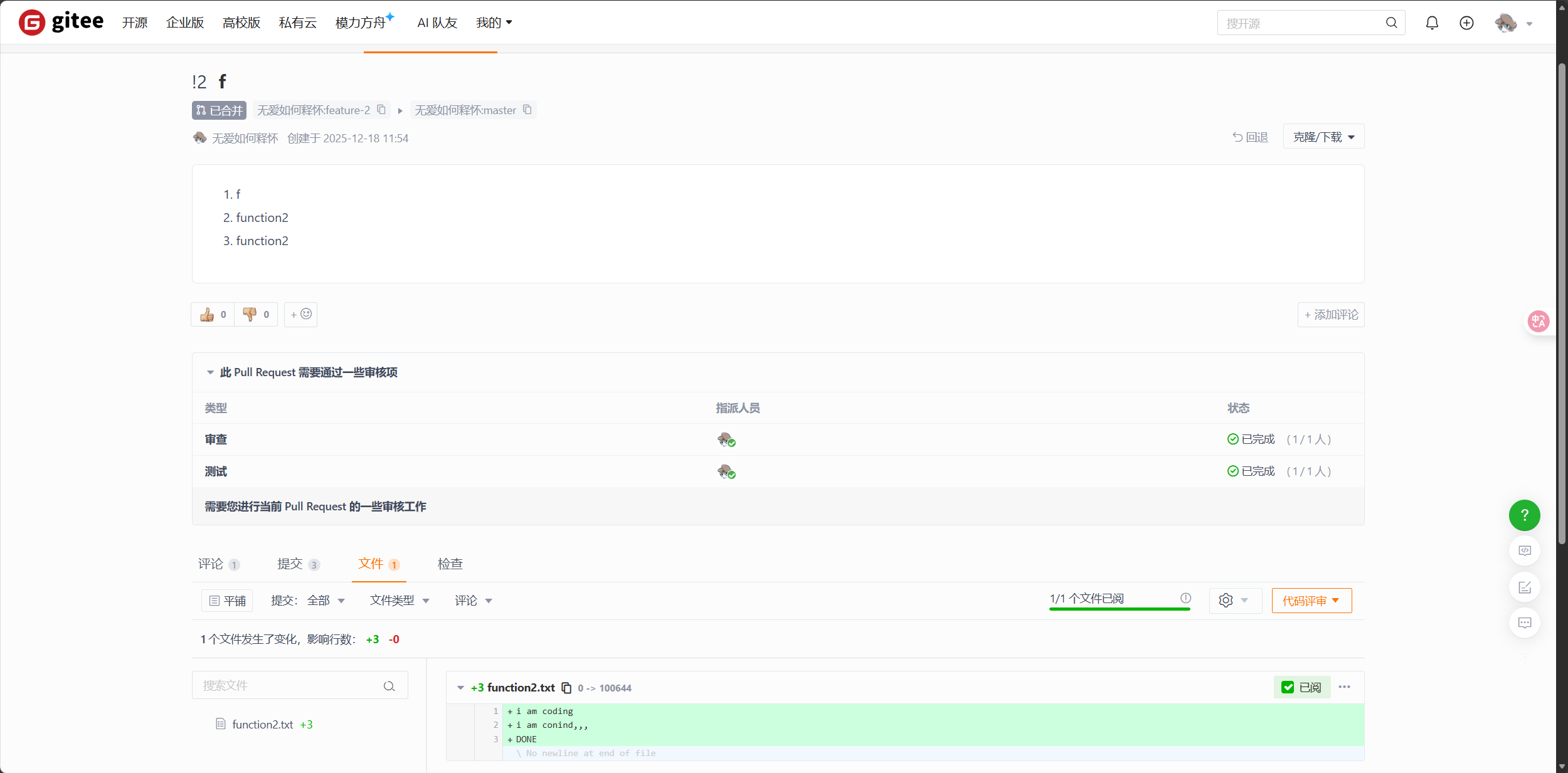Click the notification bell icon
Viewport: 1568px width, 773px height.
1432,23
